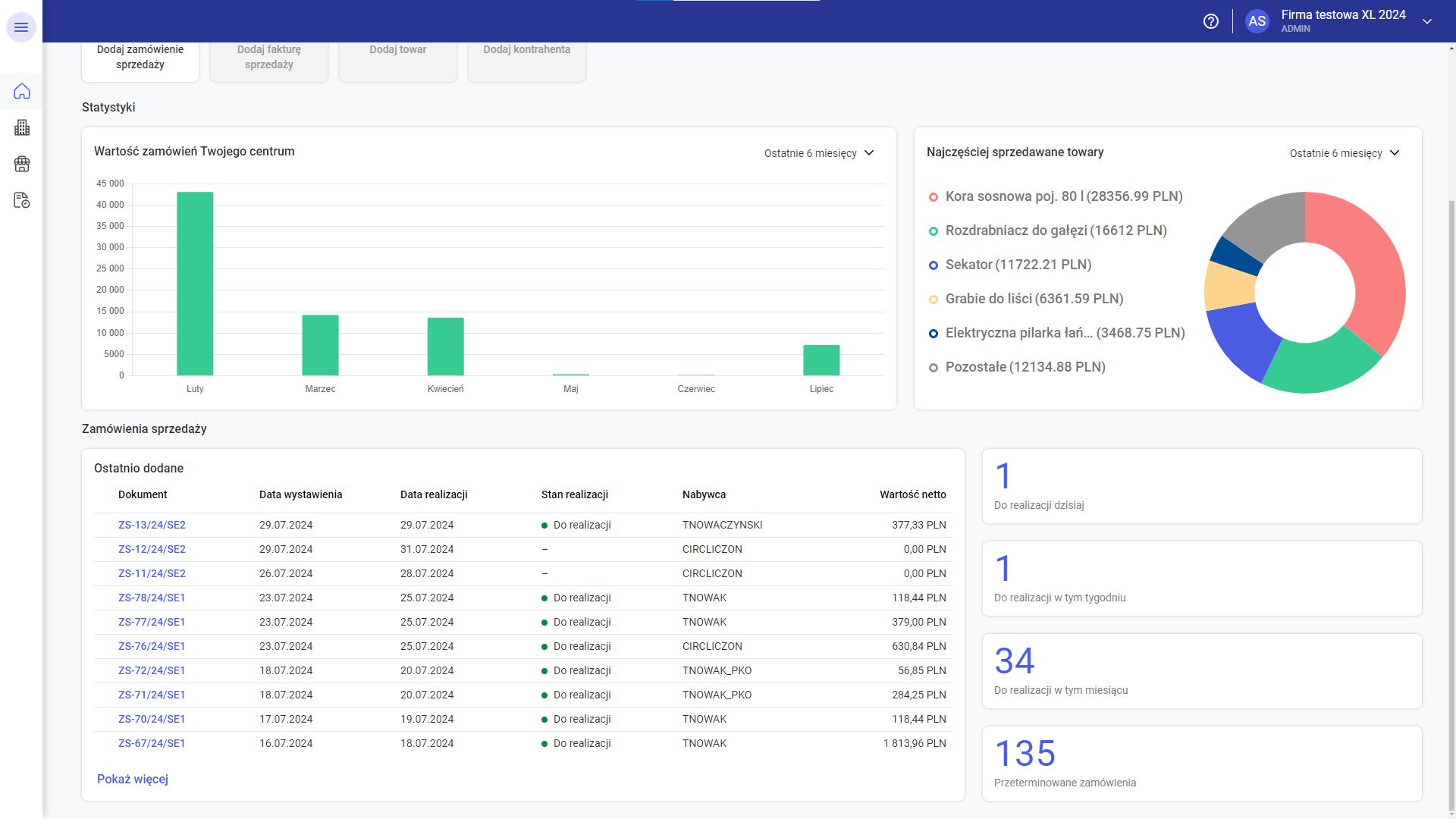Open order ZS-12/24/SE2
The height and width of the screenshot is (819, 1456).
[152, 549]
